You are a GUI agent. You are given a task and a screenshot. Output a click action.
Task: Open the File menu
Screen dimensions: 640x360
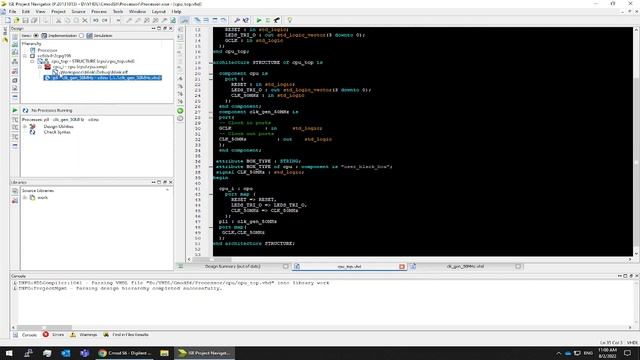pos(13,12)
